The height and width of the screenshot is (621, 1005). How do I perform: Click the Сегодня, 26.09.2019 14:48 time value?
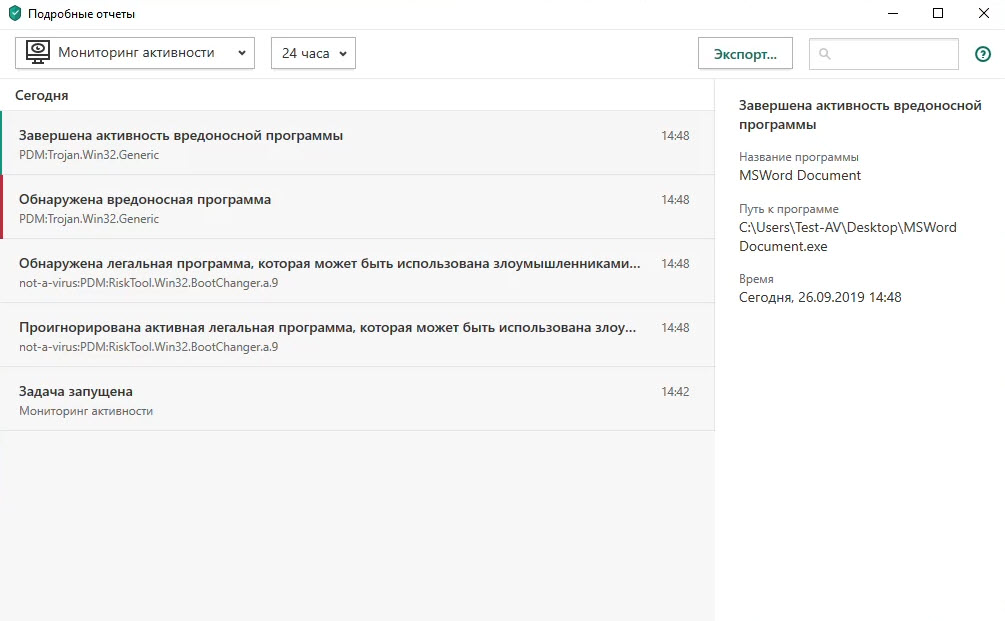[820, 297]
